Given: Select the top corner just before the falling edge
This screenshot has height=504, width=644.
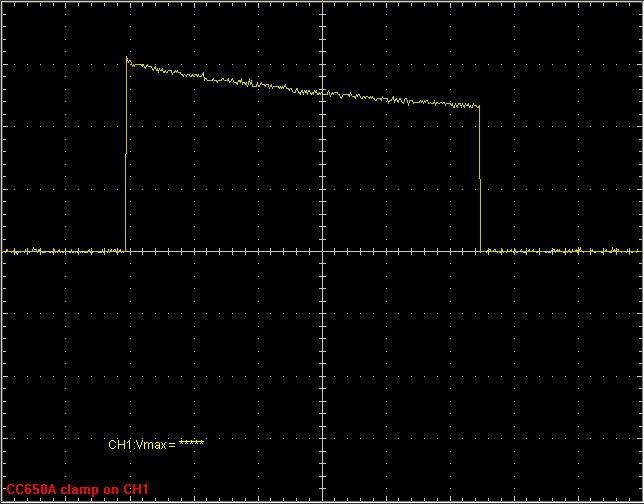Looking at the screenshot, I should pos(479,106).
